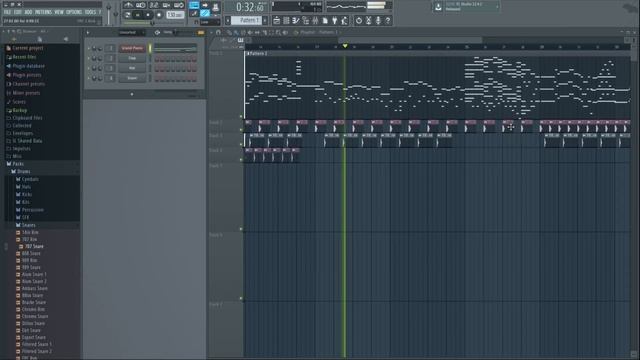Toggle Track 4 mute LED in playlist

click(x=241, y=160)
